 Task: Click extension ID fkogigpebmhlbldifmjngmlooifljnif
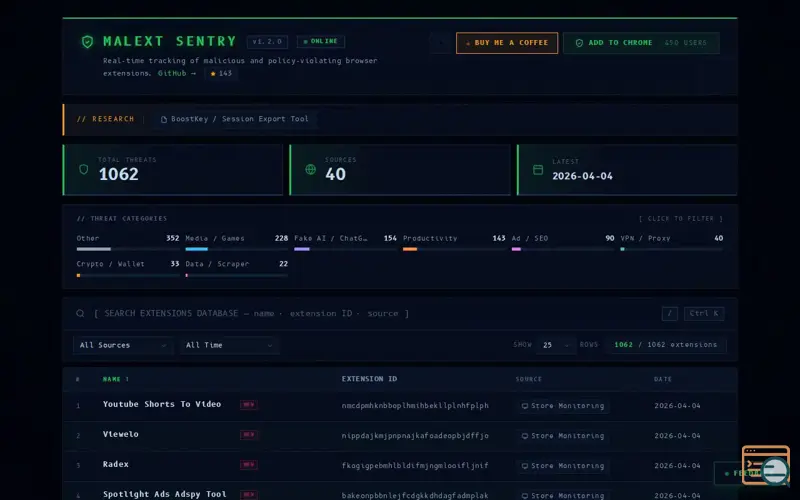coord(415,466)
